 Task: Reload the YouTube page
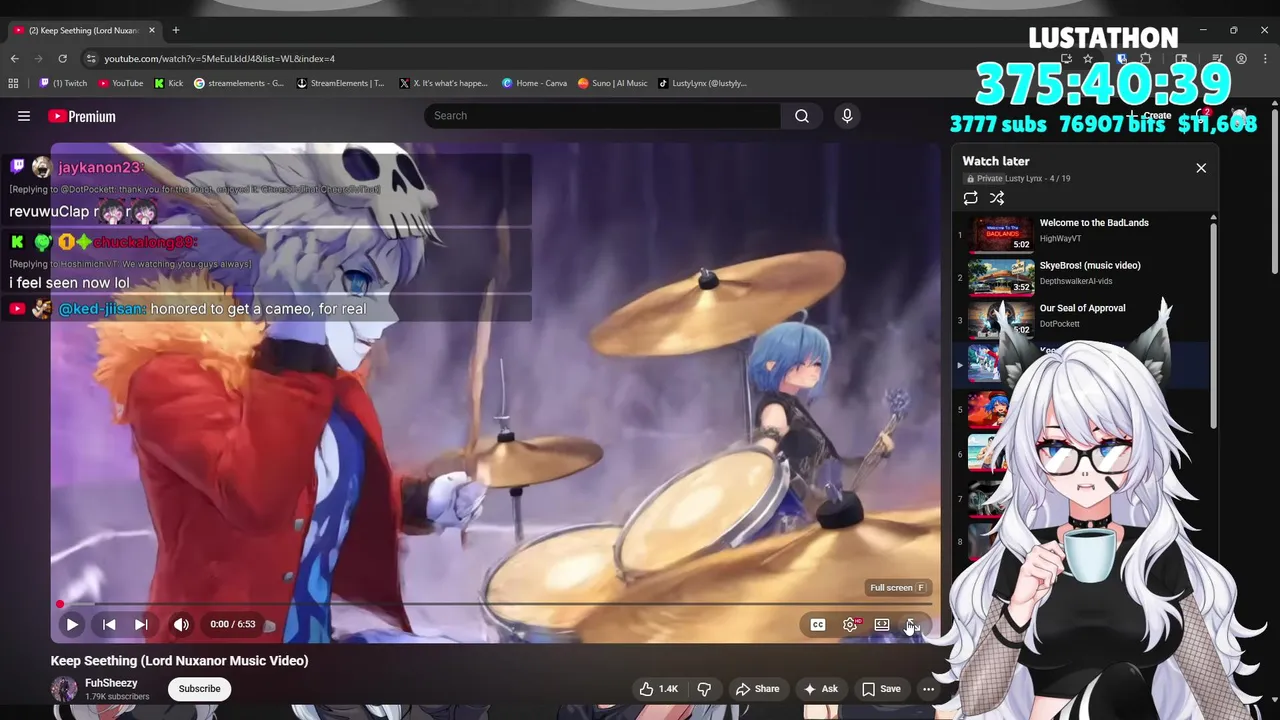pyautogui.click(x=62, y=59)
